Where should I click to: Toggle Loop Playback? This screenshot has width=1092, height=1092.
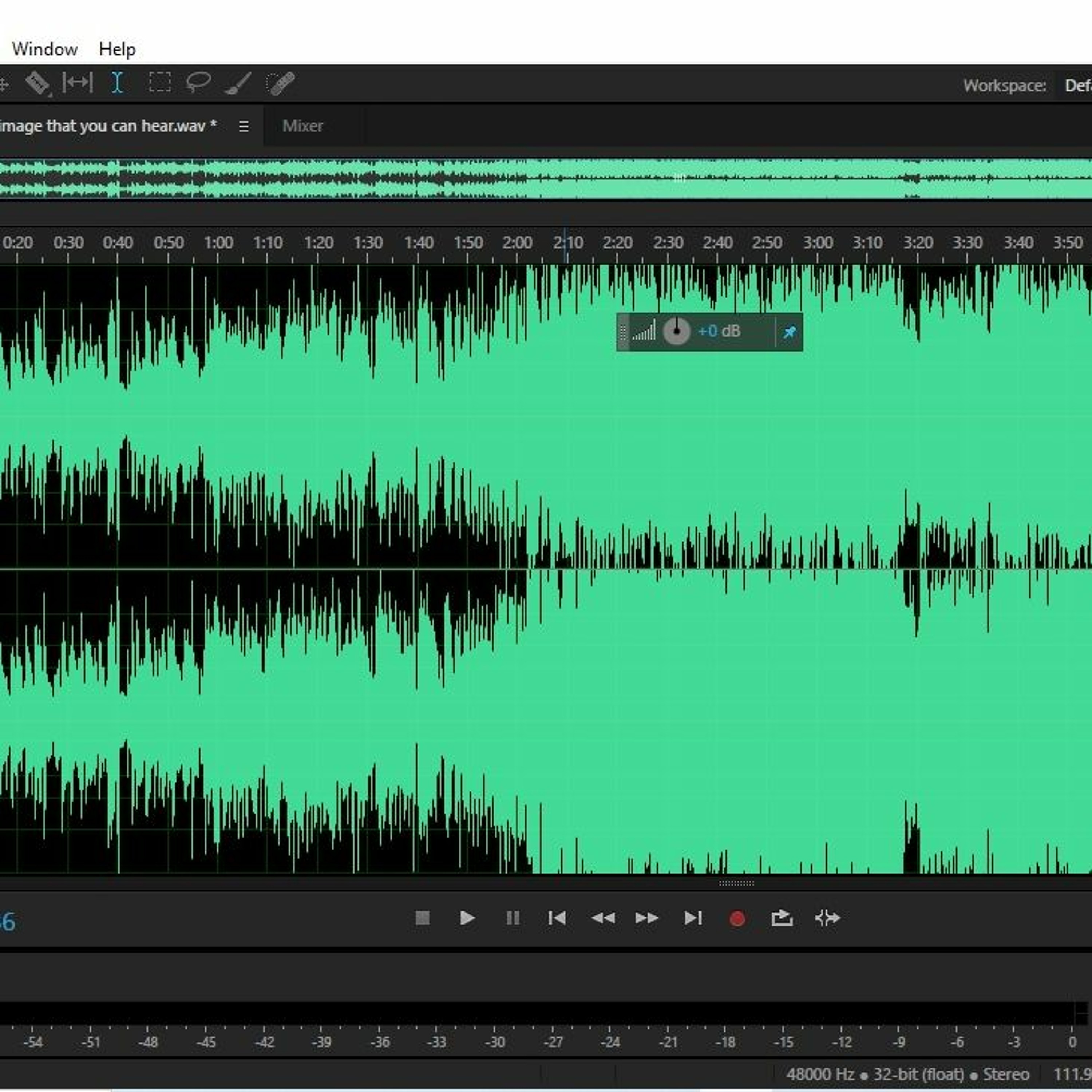pos(782,918)
